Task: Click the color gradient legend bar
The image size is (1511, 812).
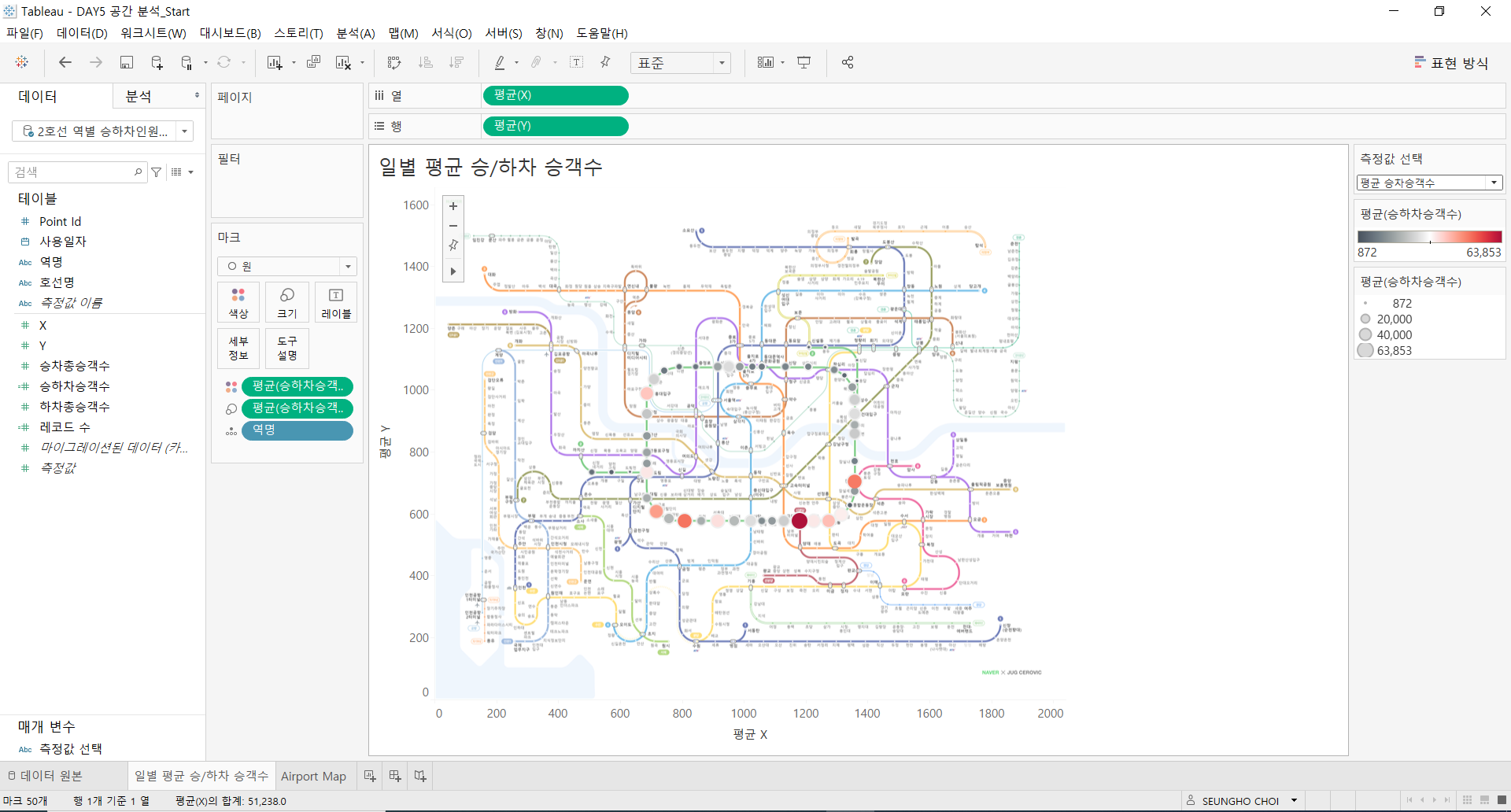Action: pyautogui.click(x=1429, y=237)
